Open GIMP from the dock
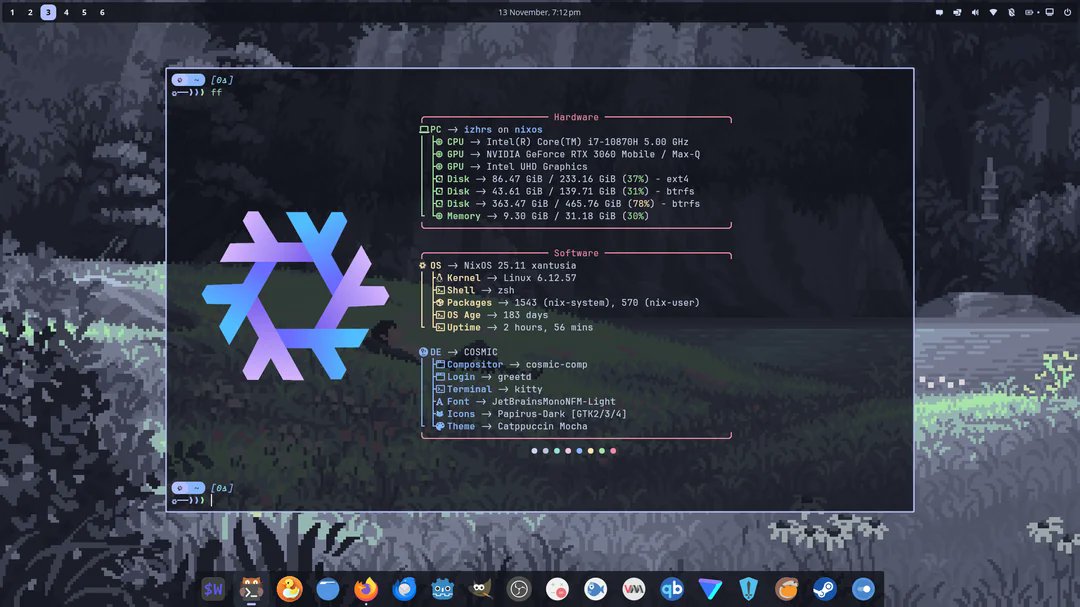This screenshot has width=1080, height=607. pos(481,589)
